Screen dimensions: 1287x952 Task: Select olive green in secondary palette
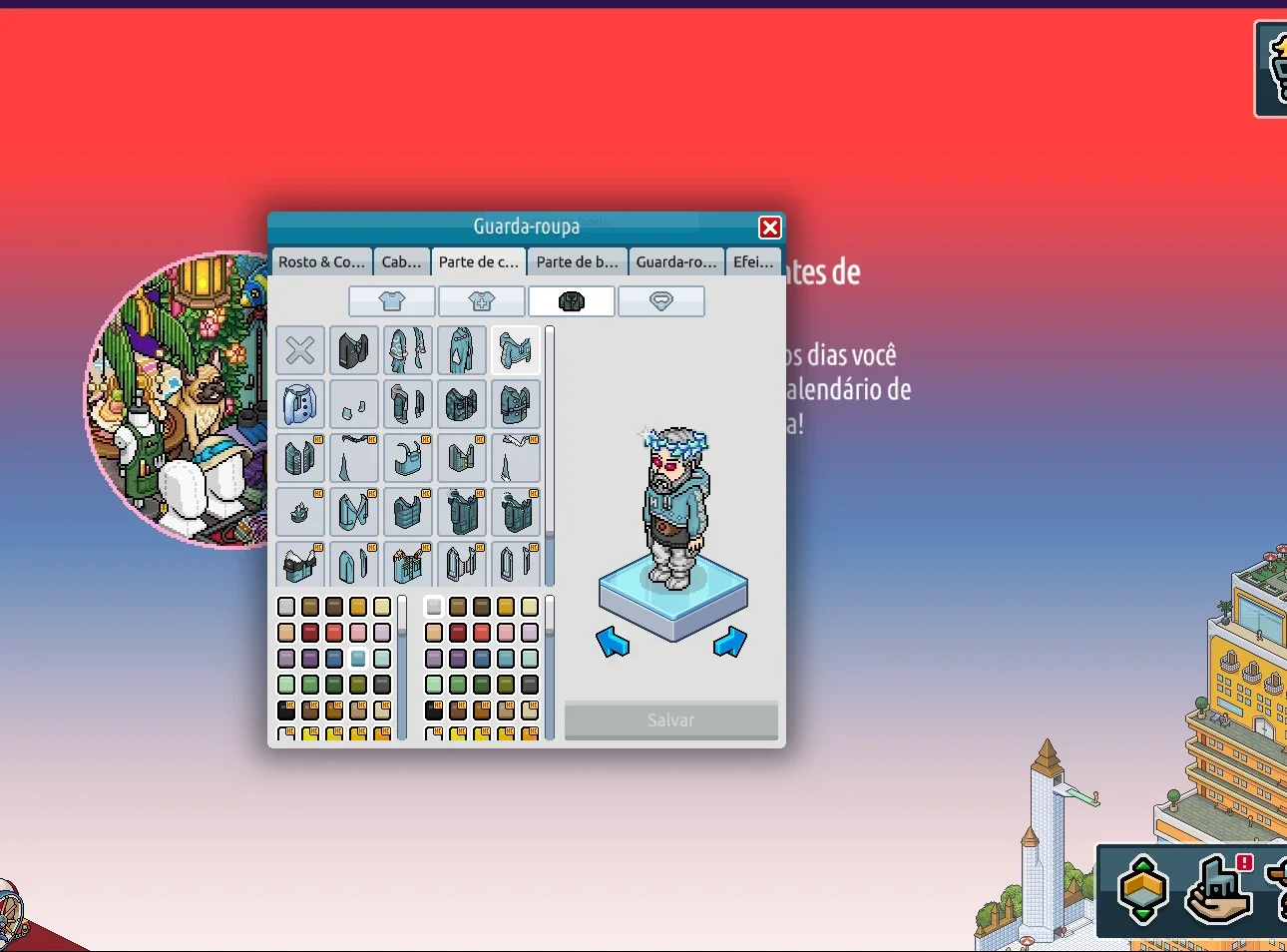(x=506, y=685)
